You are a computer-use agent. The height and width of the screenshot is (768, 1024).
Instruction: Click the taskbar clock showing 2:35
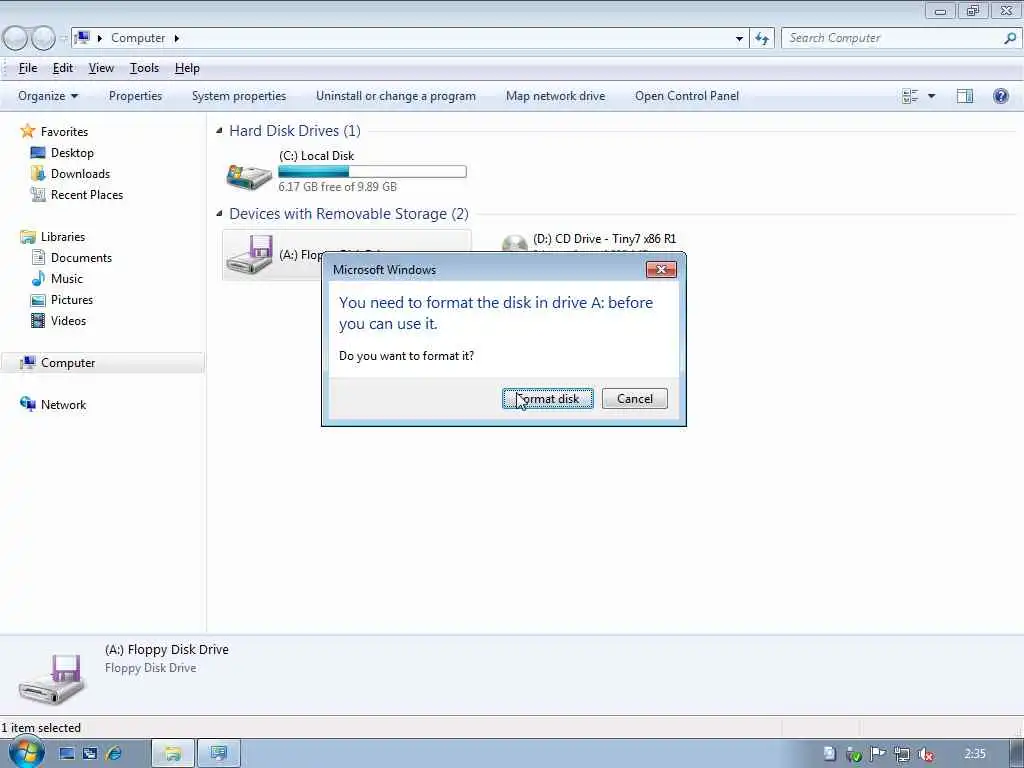(x=975, y=753)
